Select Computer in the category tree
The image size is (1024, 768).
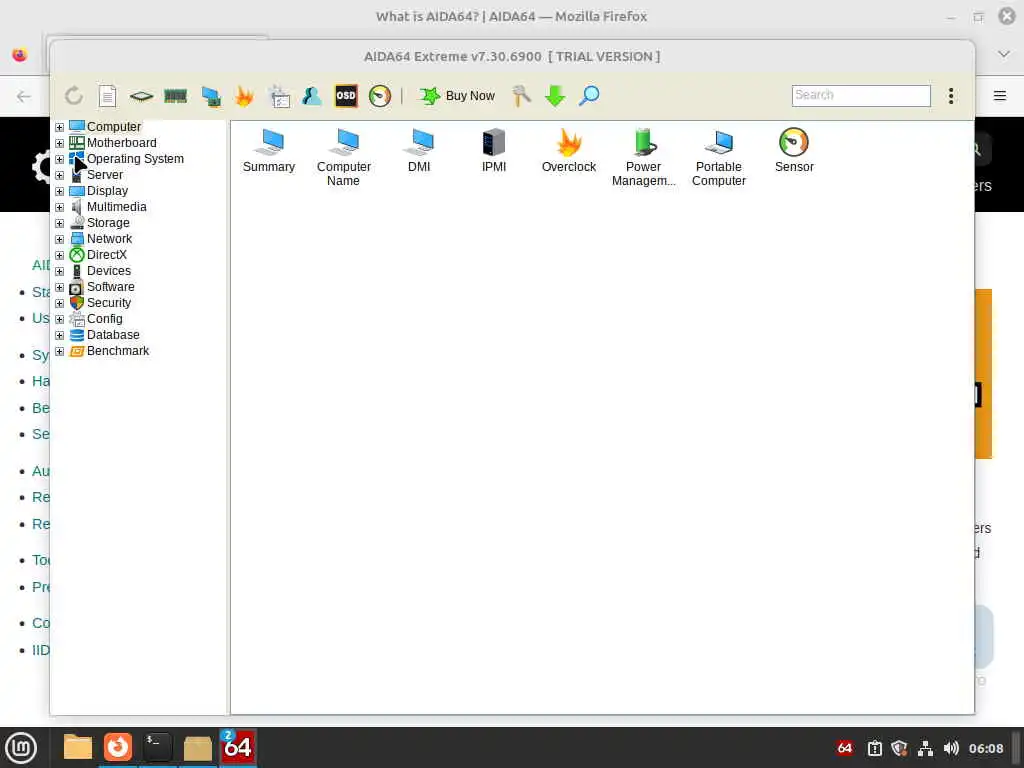coord(114,127)
